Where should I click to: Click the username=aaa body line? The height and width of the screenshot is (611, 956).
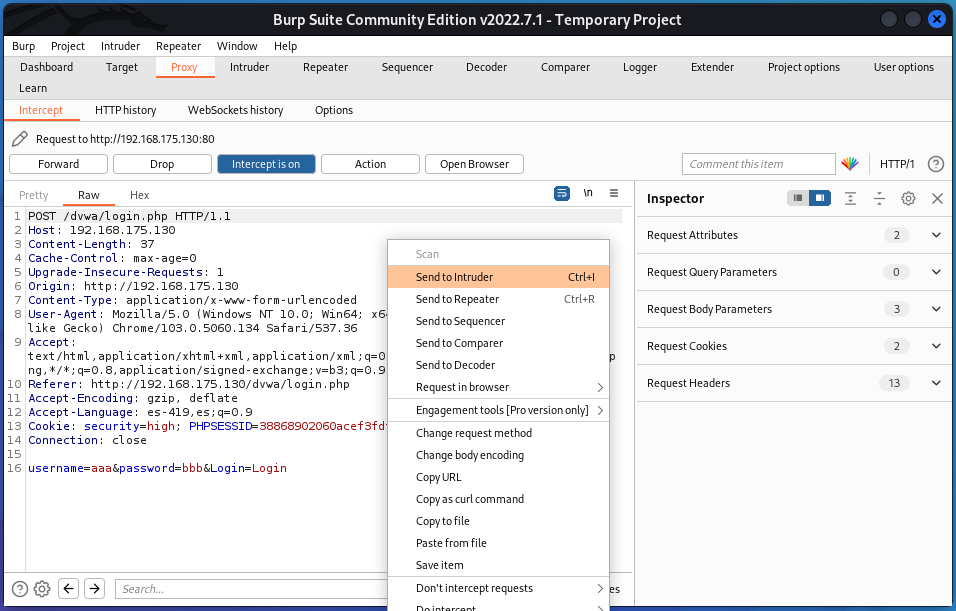tap(157, 468)
